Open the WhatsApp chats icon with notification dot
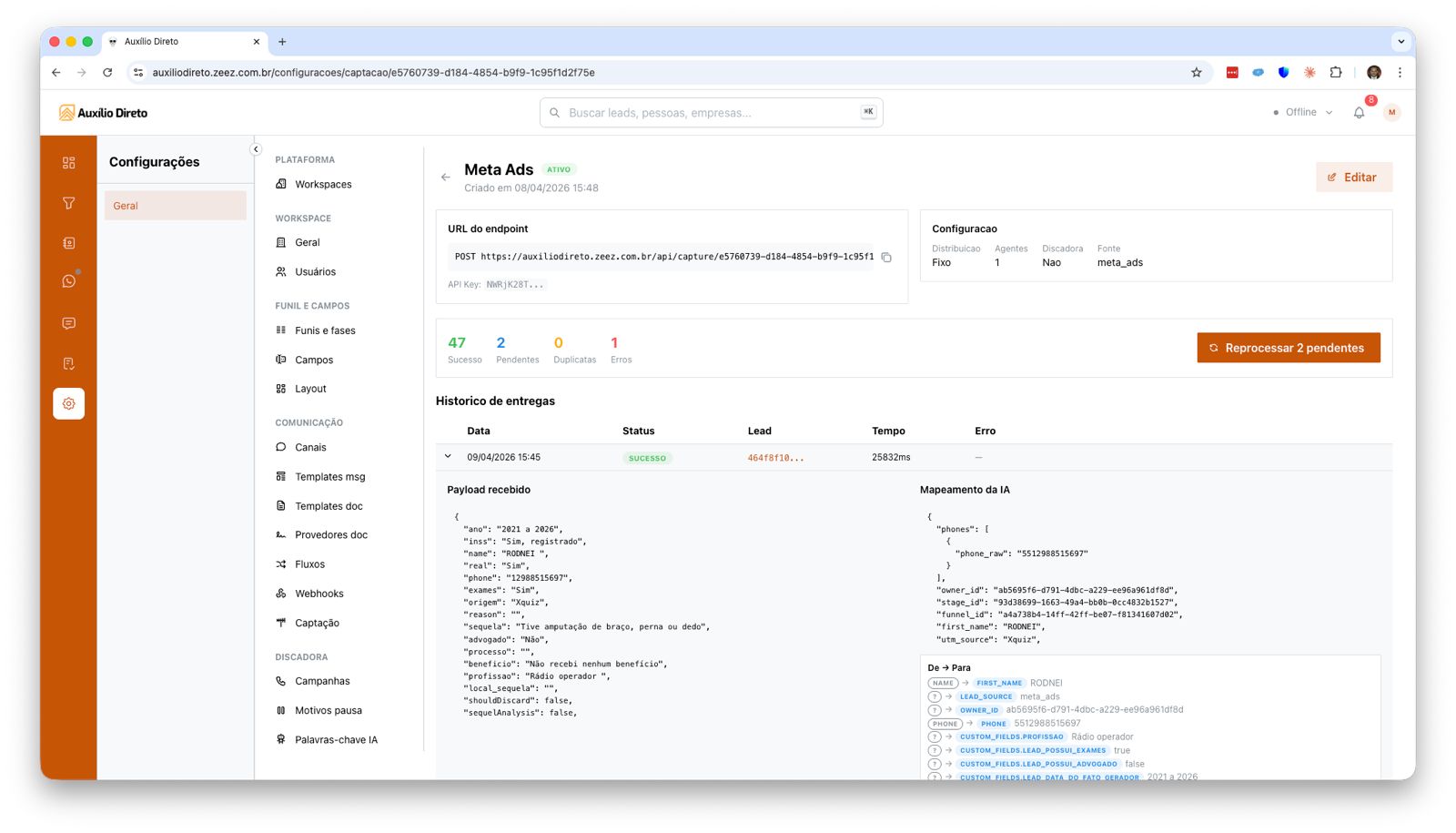Viewport: 1456px width, 833px height. click(x=68, y=281)
